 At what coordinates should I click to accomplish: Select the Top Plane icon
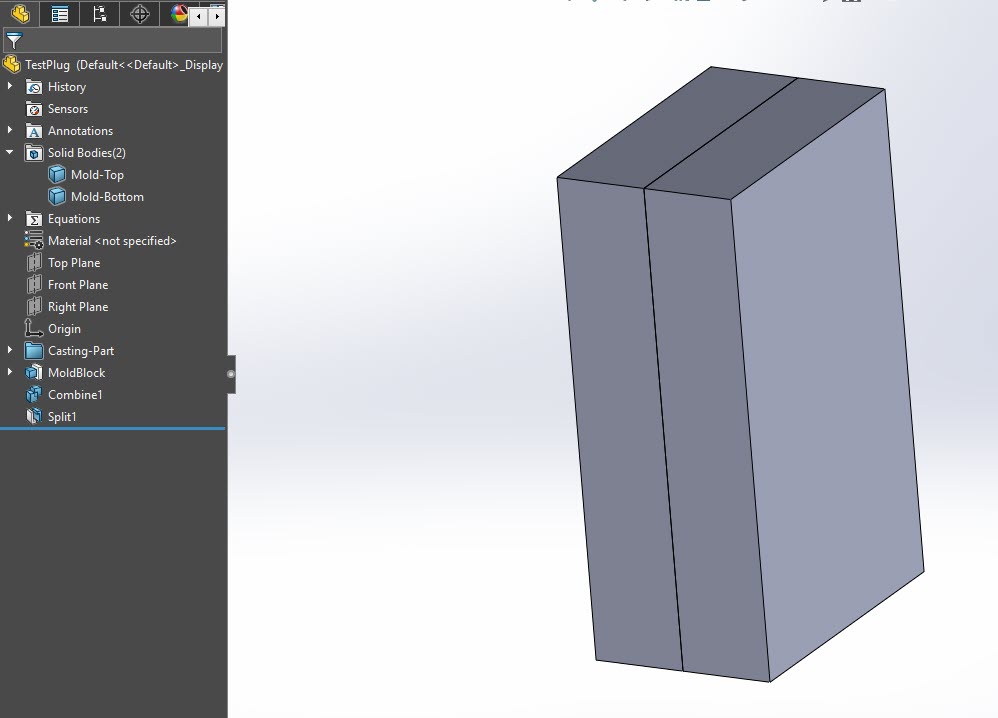[34, 262]
